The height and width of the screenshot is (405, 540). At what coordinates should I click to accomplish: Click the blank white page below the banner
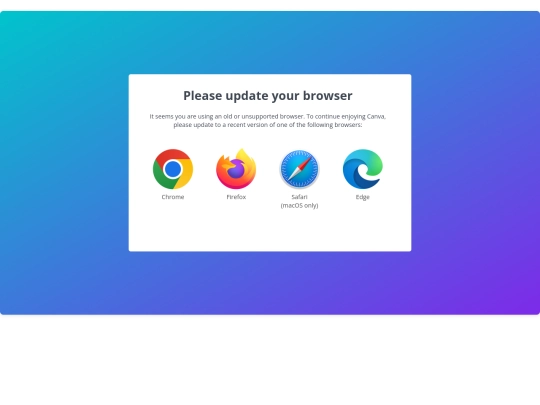point(270,360)
